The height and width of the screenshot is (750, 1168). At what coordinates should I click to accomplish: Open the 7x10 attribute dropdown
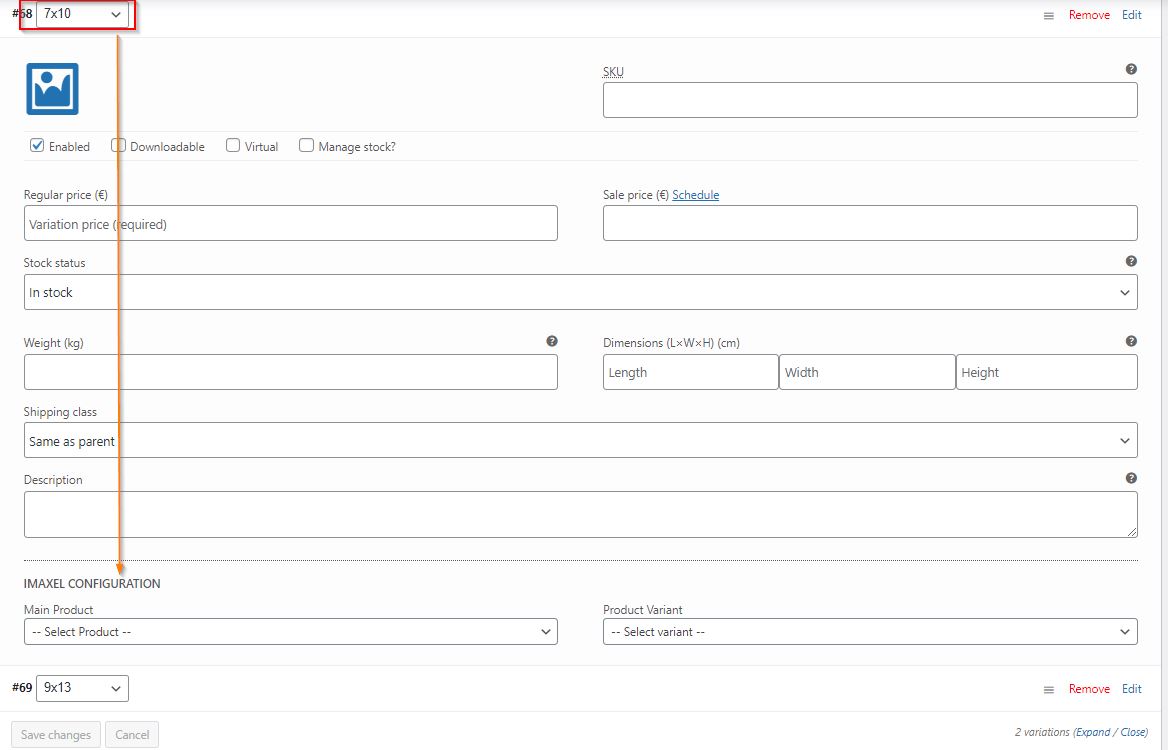[x=82, y=14]
